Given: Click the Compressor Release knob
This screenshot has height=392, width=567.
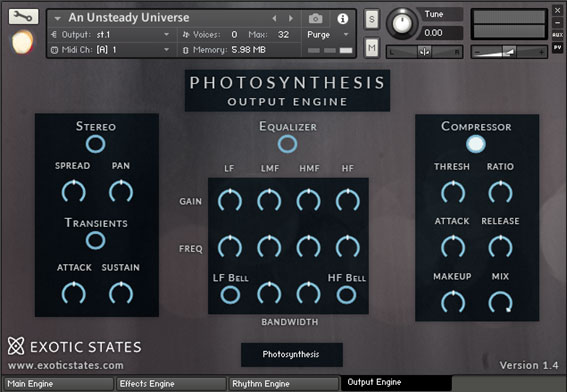Looking at the screenshot, I should point(500,247).
